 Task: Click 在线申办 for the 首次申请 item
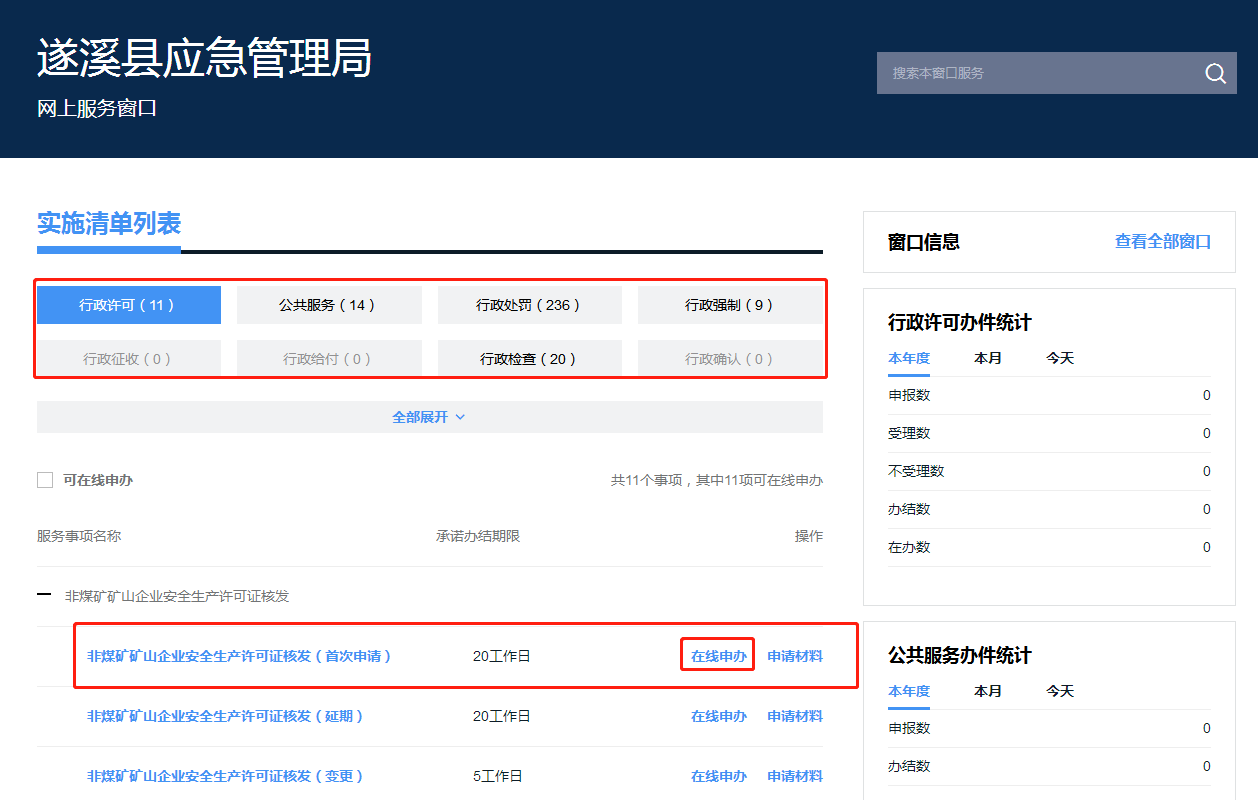click(718, 657)
